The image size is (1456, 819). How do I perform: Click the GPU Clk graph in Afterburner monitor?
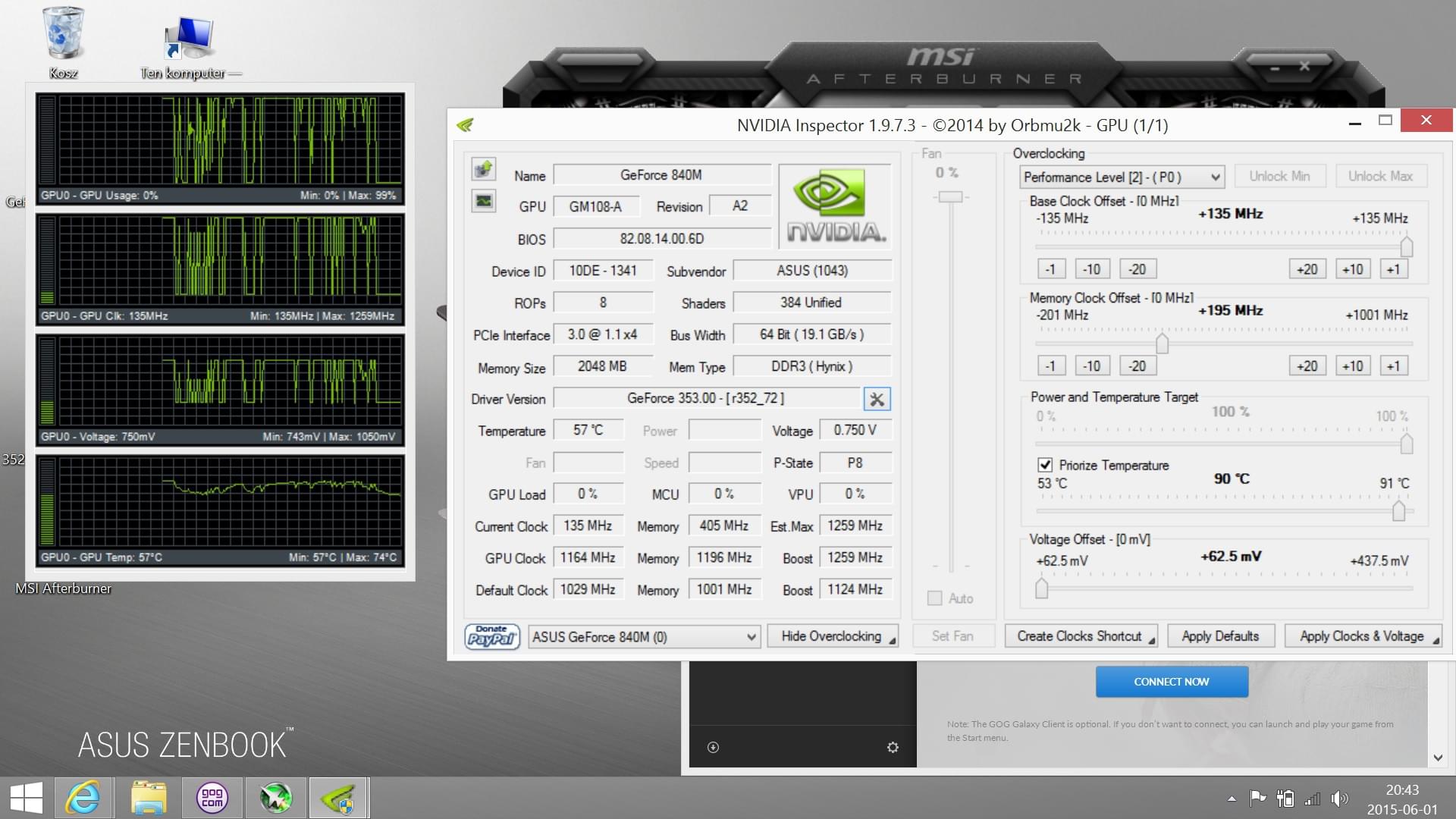221,269
